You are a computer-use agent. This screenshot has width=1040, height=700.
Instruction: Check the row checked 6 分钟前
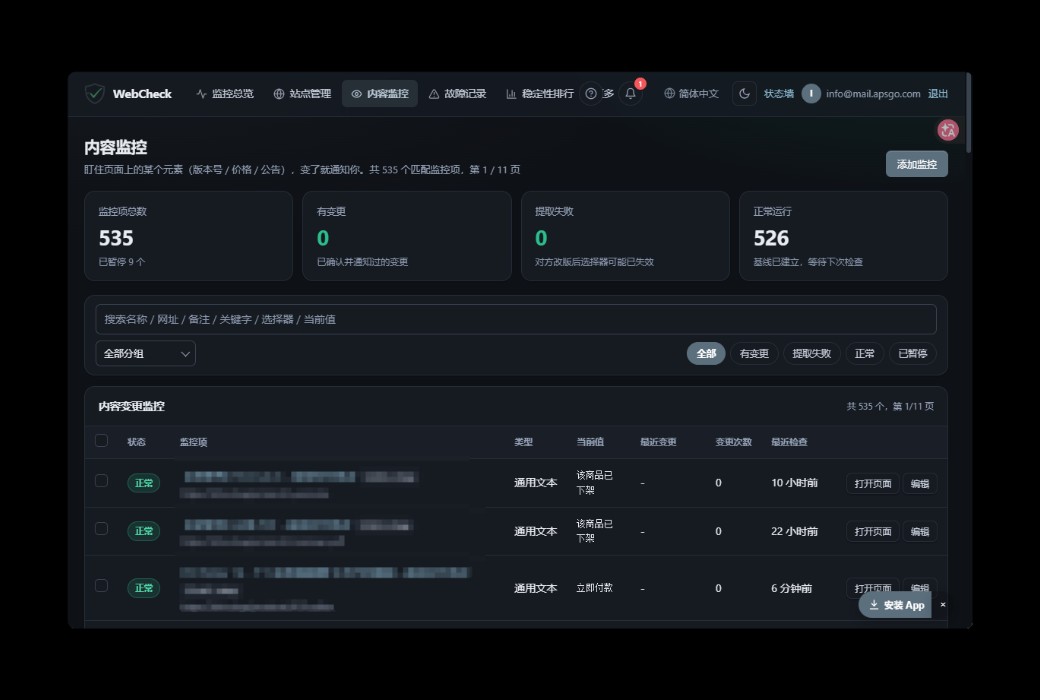coord(101,585)
